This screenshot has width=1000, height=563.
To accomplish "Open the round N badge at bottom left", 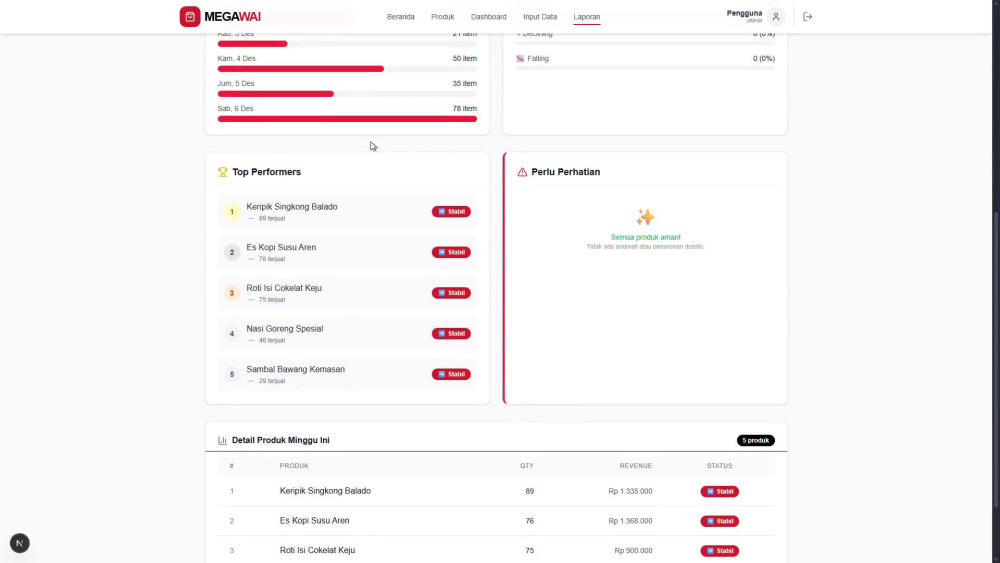I will pos(20,543).
